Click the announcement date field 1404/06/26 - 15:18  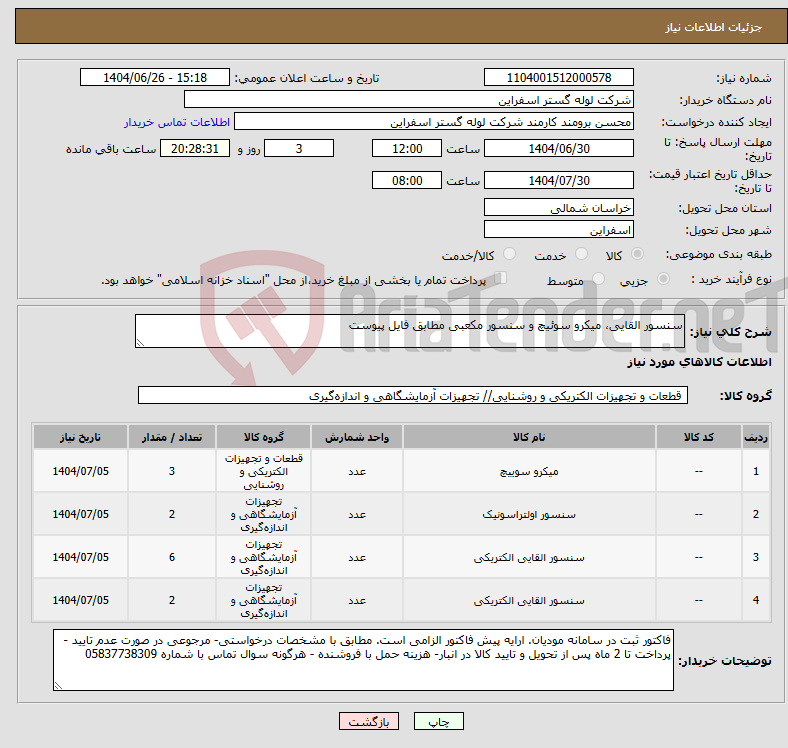coord(155,77)
